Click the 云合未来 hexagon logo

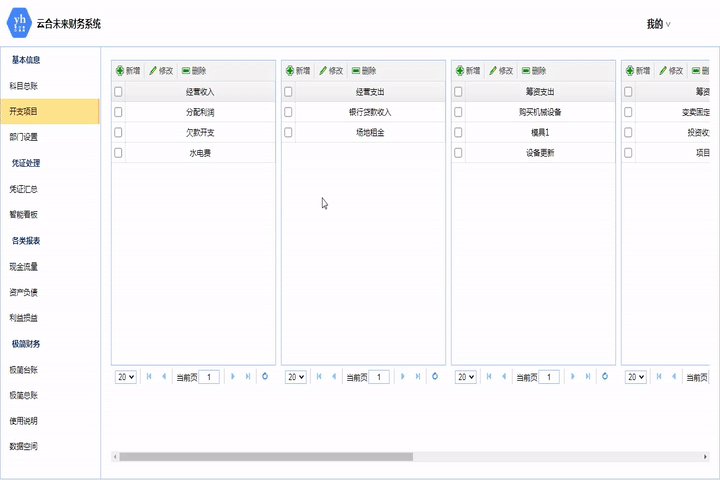coord(18,24)
